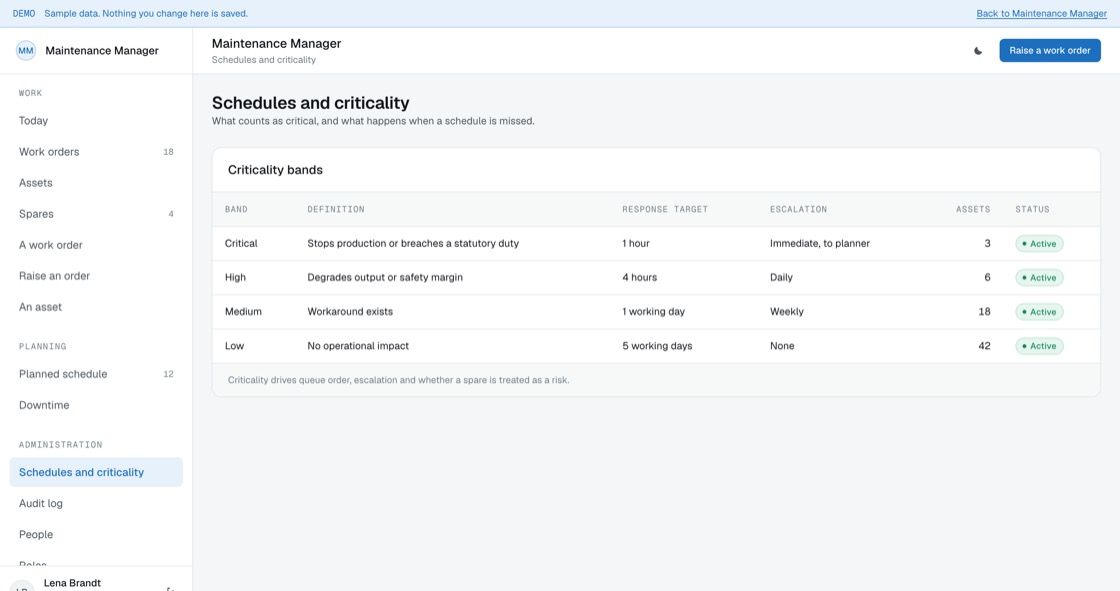Follow Back to Maintenance Manager link
1120x591 pixels.
click(1041, 14)
